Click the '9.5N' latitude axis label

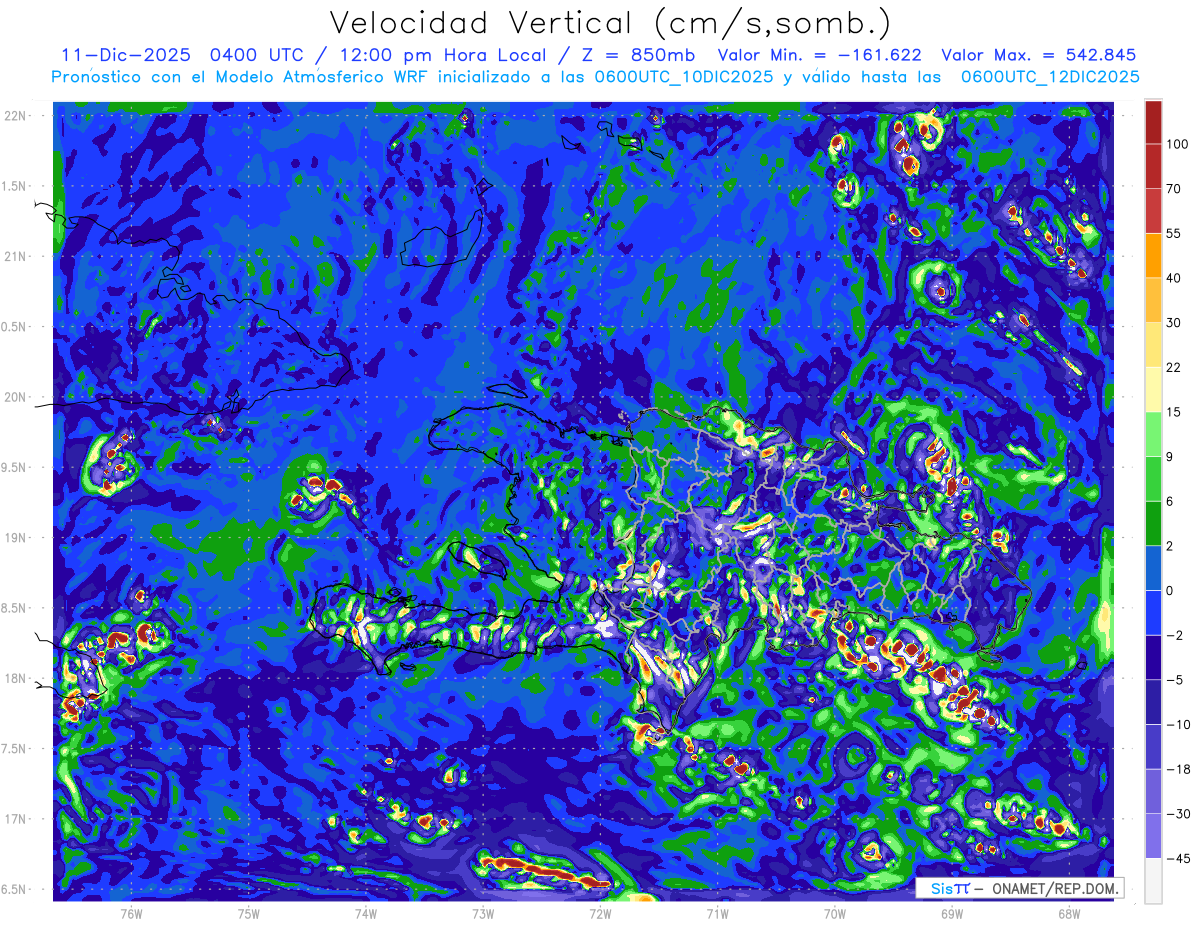point(15,467)
